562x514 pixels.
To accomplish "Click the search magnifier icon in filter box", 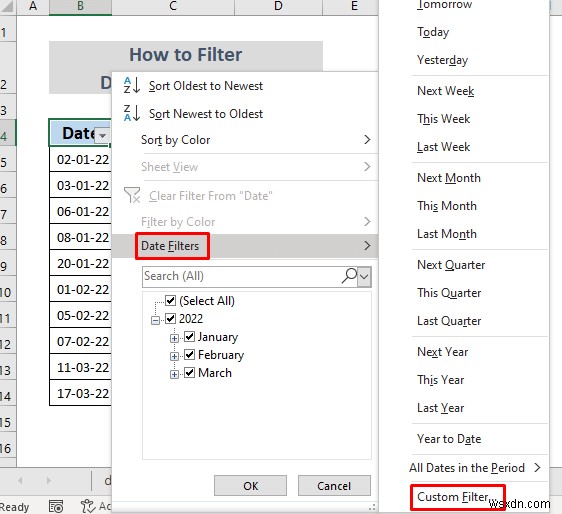I will (x=349, y=276).
